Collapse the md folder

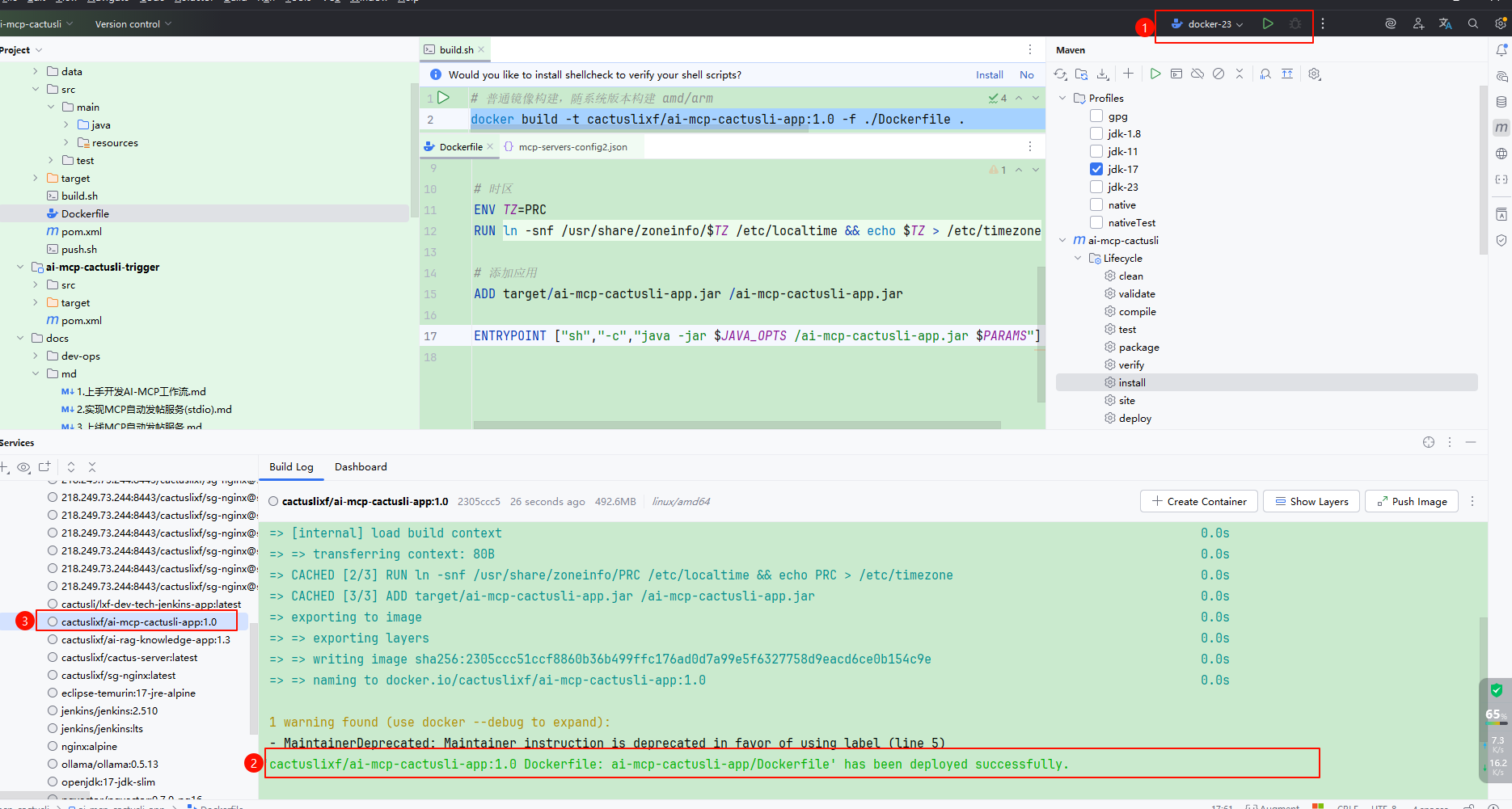coord(36,373)
